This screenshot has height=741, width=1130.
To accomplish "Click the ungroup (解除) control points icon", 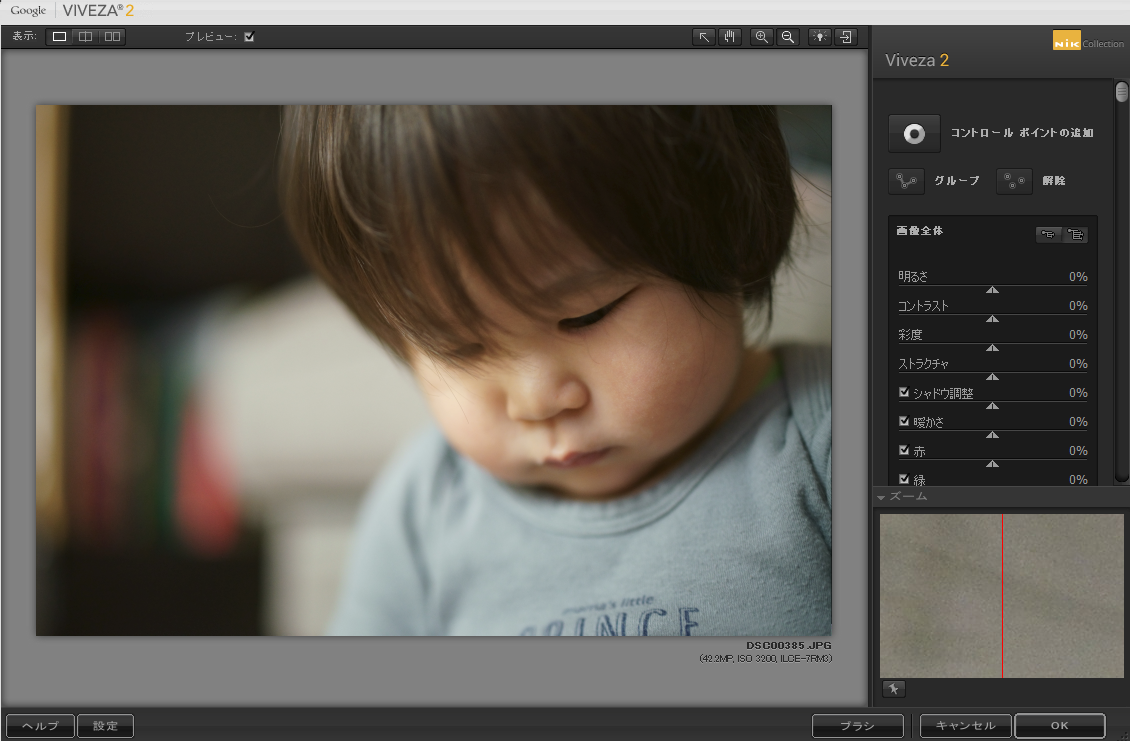I will [1014, 181].
